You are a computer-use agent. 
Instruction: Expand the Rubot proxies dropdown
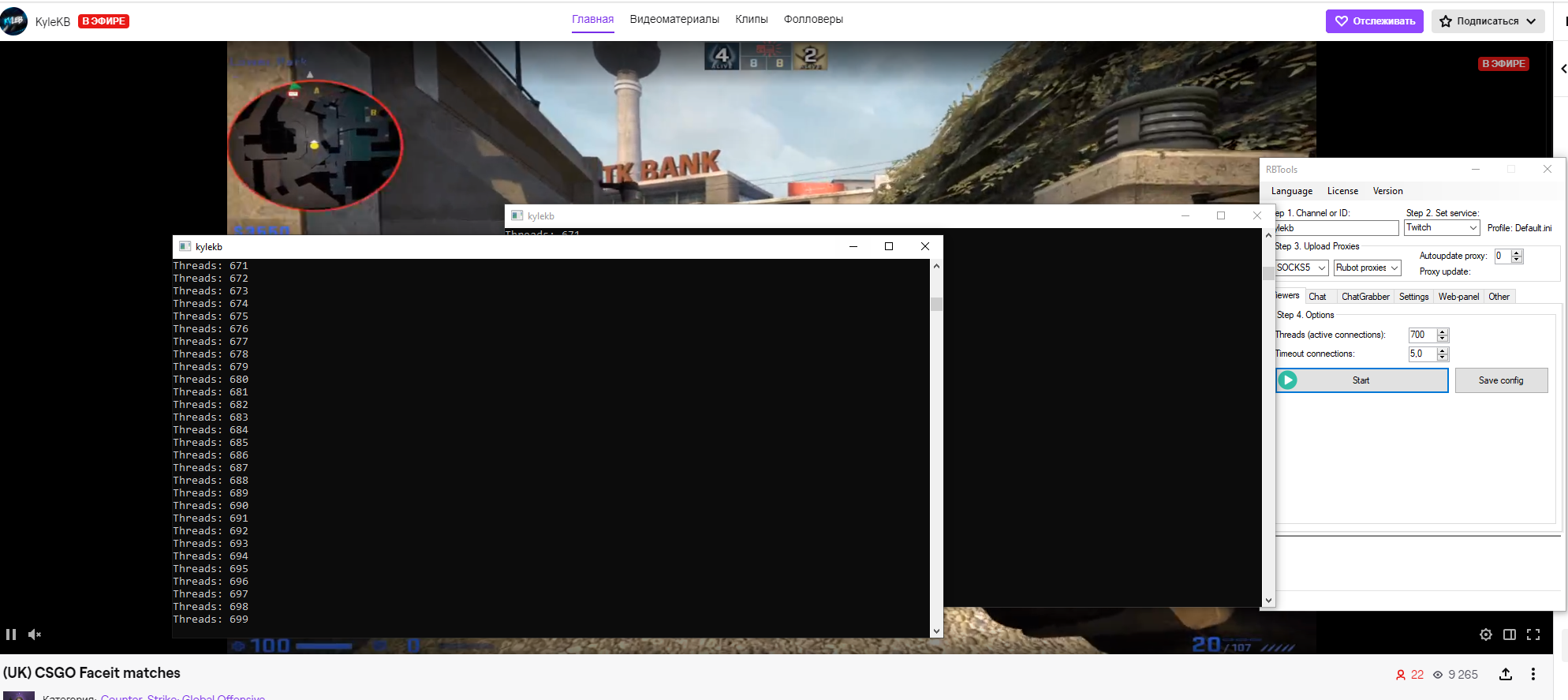pos(1394,268)
